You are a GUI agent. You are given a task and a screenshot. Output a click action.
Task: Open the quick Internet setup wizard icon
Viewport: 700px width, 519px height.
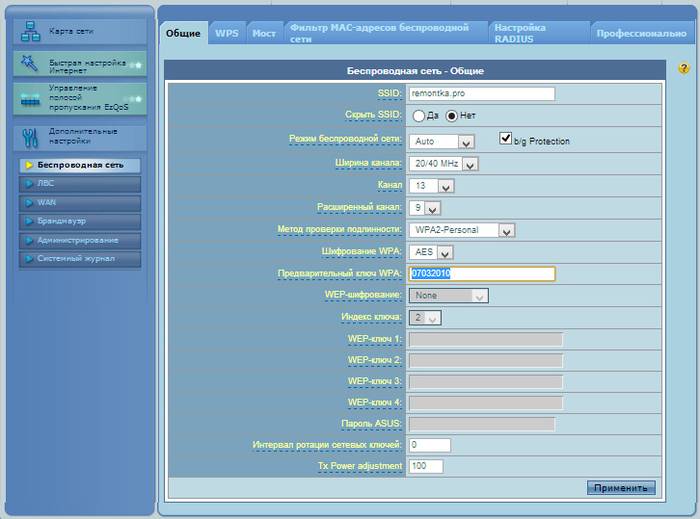tap(30, 65)
